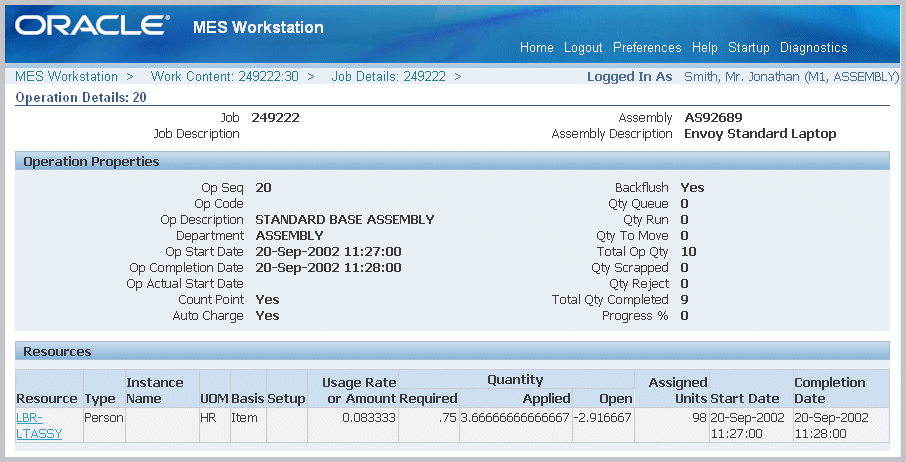Select the ASSEMBLY department value
Viewport: 906px width, 462px height.
tap(289, 236)
